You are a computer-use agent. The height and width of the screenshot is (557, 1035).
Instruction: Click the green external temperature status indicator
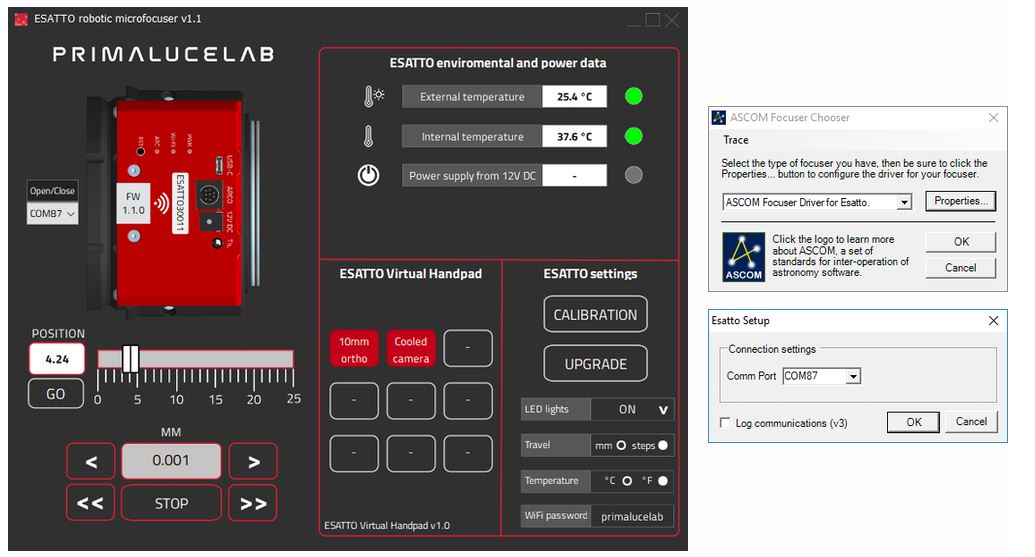634,96
